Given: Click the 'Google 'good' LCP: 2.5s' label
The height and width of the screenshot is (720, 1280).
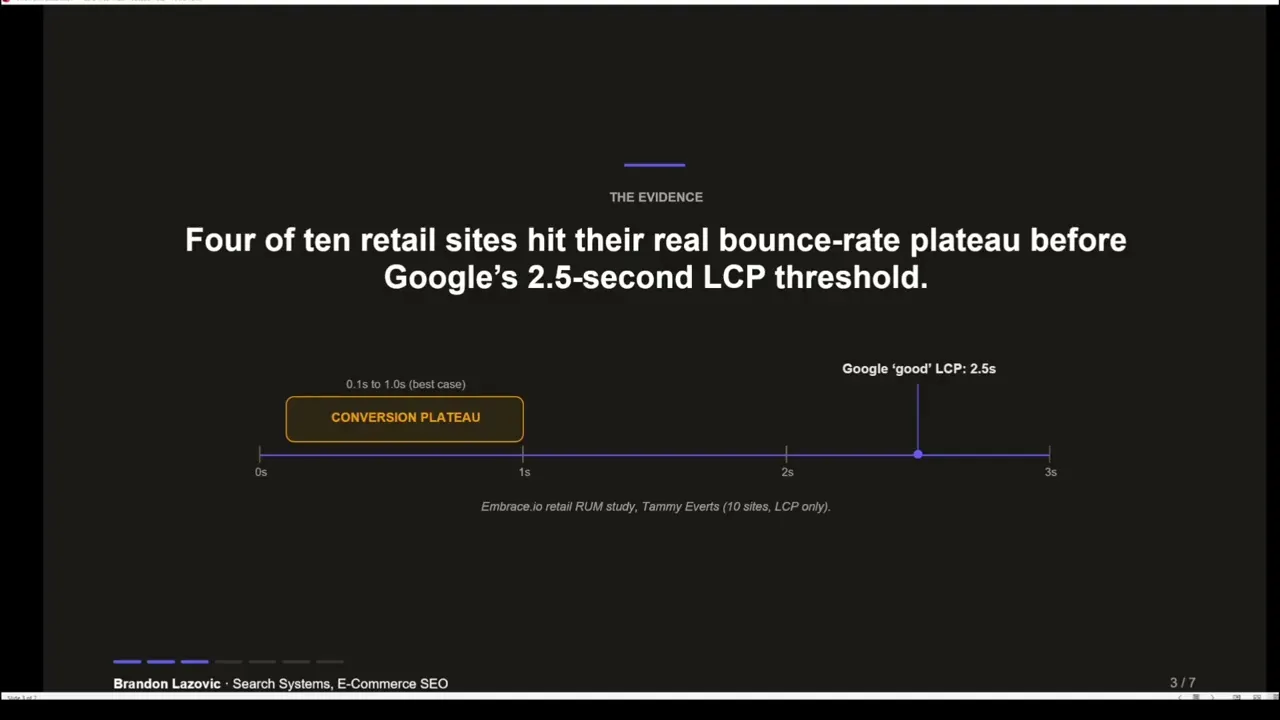Looking at the screenshot, I should [x=919, y=369].
